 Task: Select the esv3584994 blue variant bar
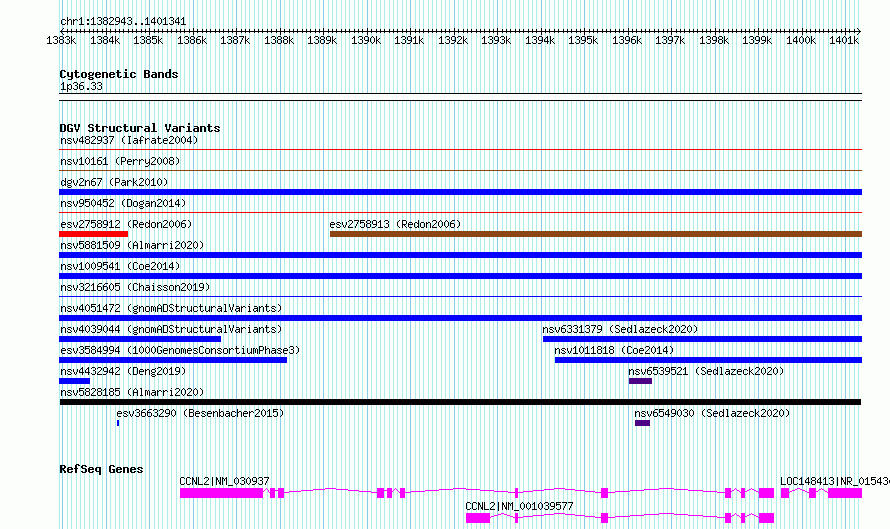coord(173,360)
